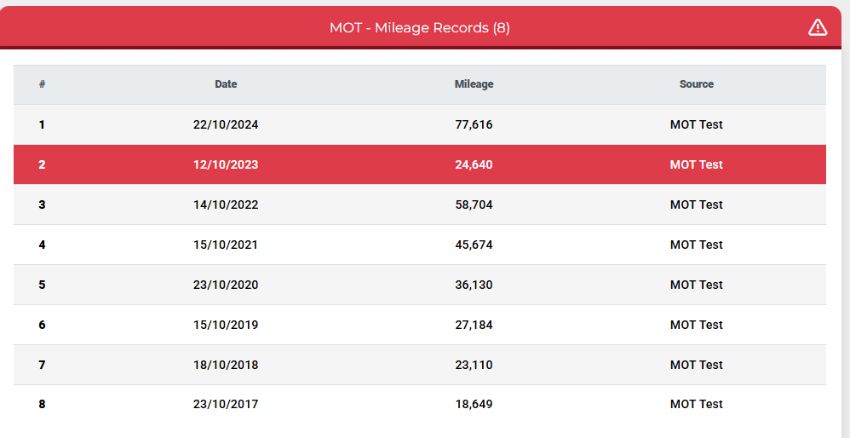Screen dimensions: 850x438
Task: Sort by the Date column header
Action: click(x=226, y=84)
